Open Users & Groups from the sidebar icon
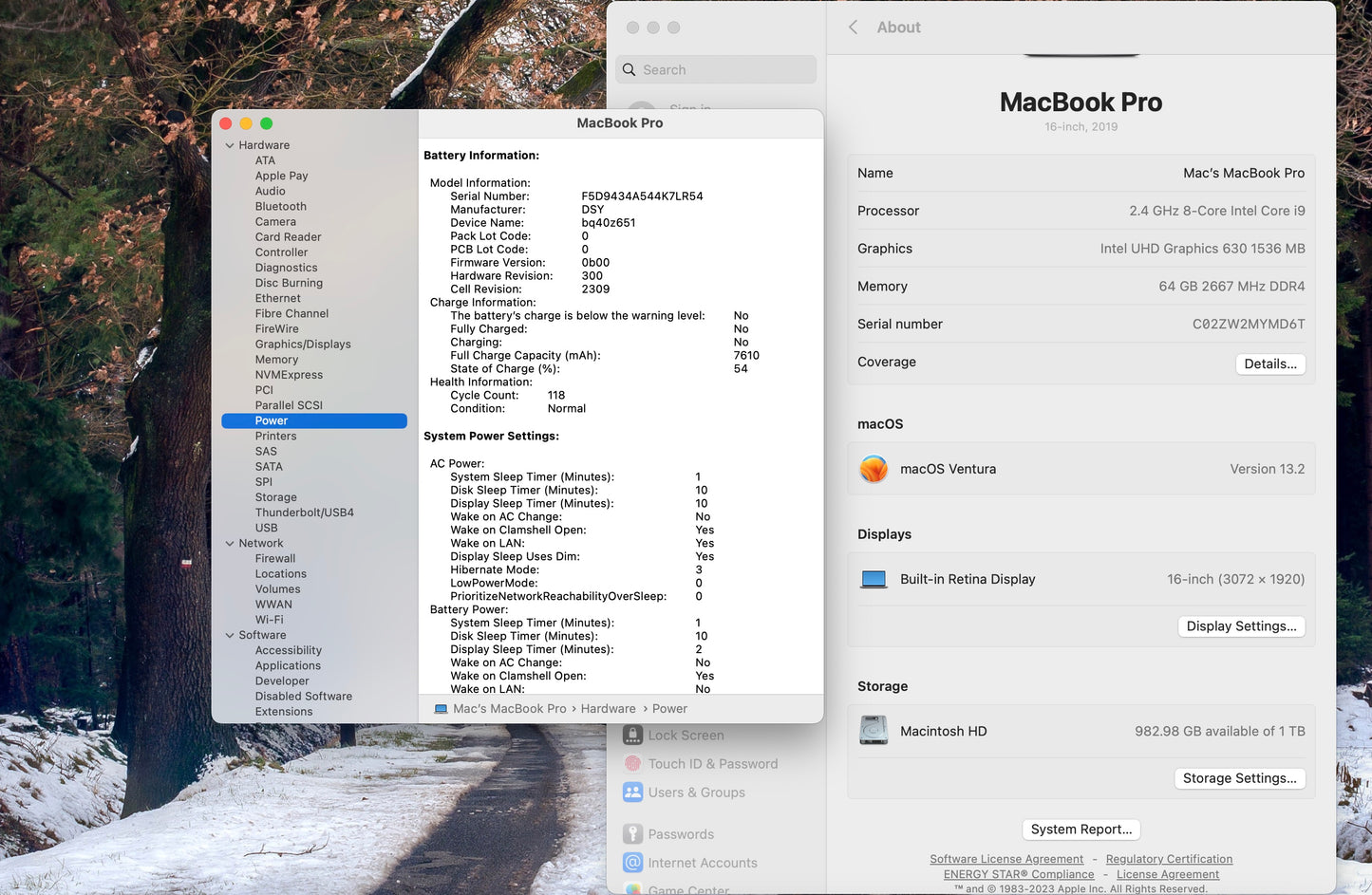1372x895 pixels. [632, 792]
